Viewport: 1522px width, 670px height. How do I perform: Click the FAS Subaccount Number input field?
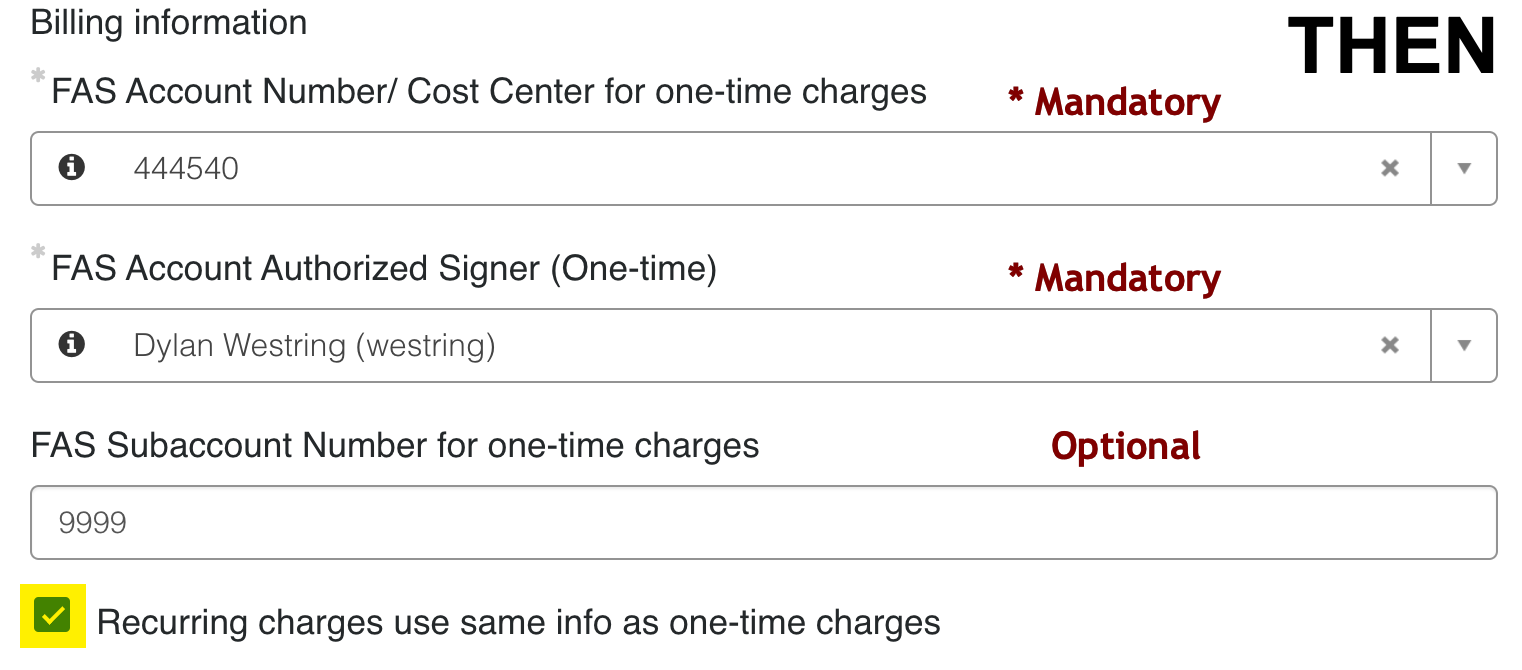click(x=764, y=522)
